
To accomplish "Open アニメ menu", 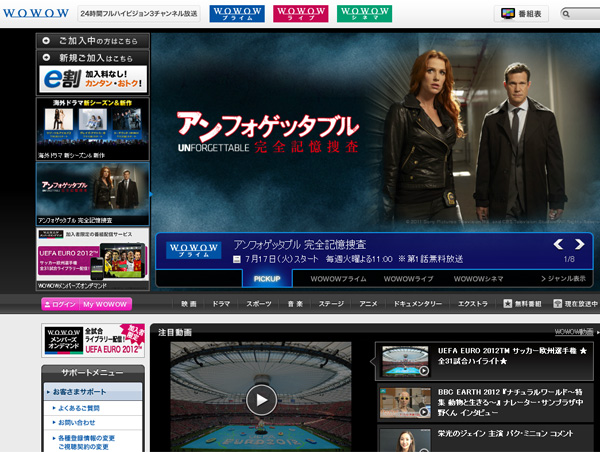I will tap(368, 304).
